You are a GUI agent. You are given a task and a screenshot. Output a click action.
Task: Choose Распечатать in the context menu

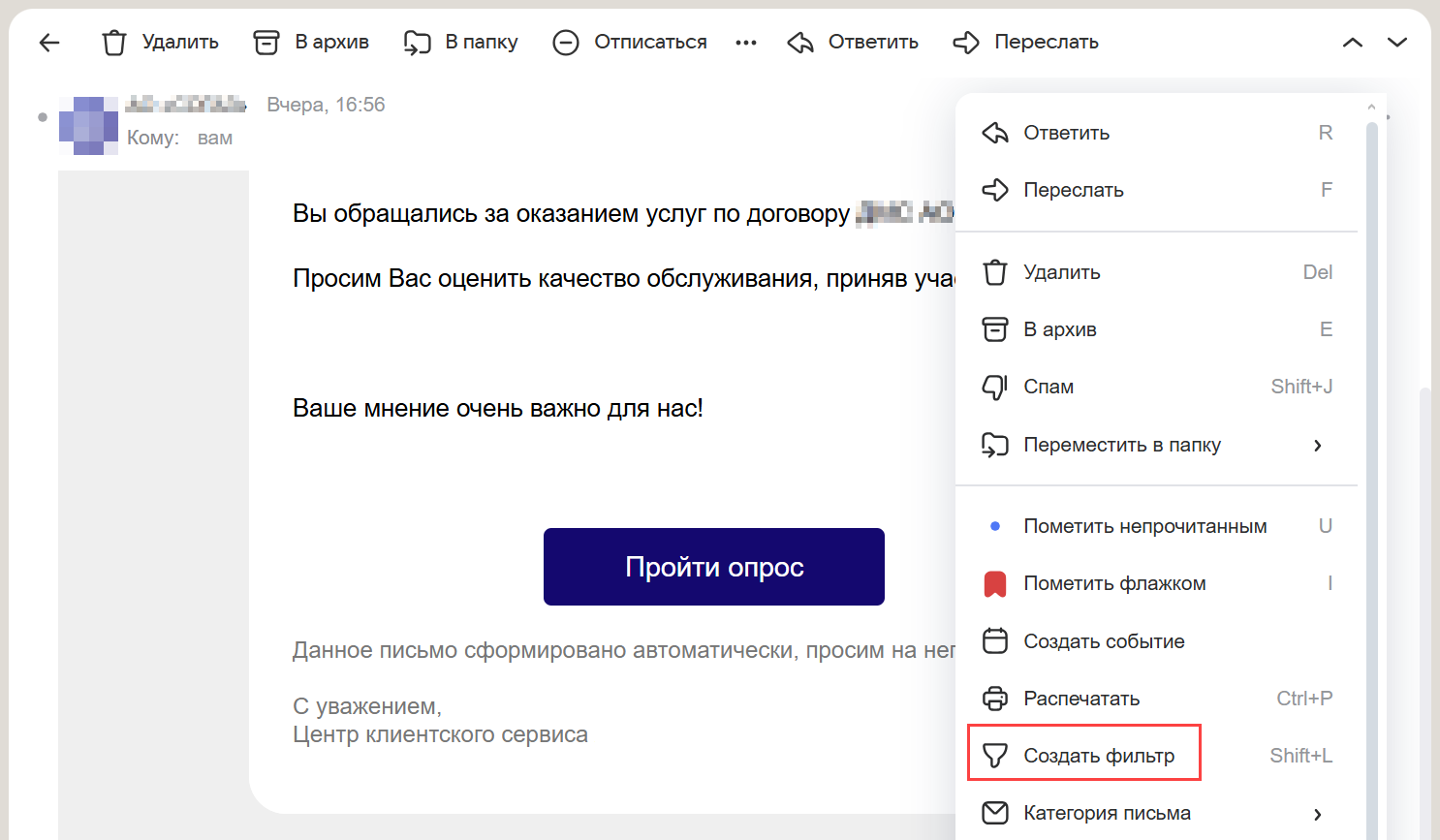[1081, 699]
